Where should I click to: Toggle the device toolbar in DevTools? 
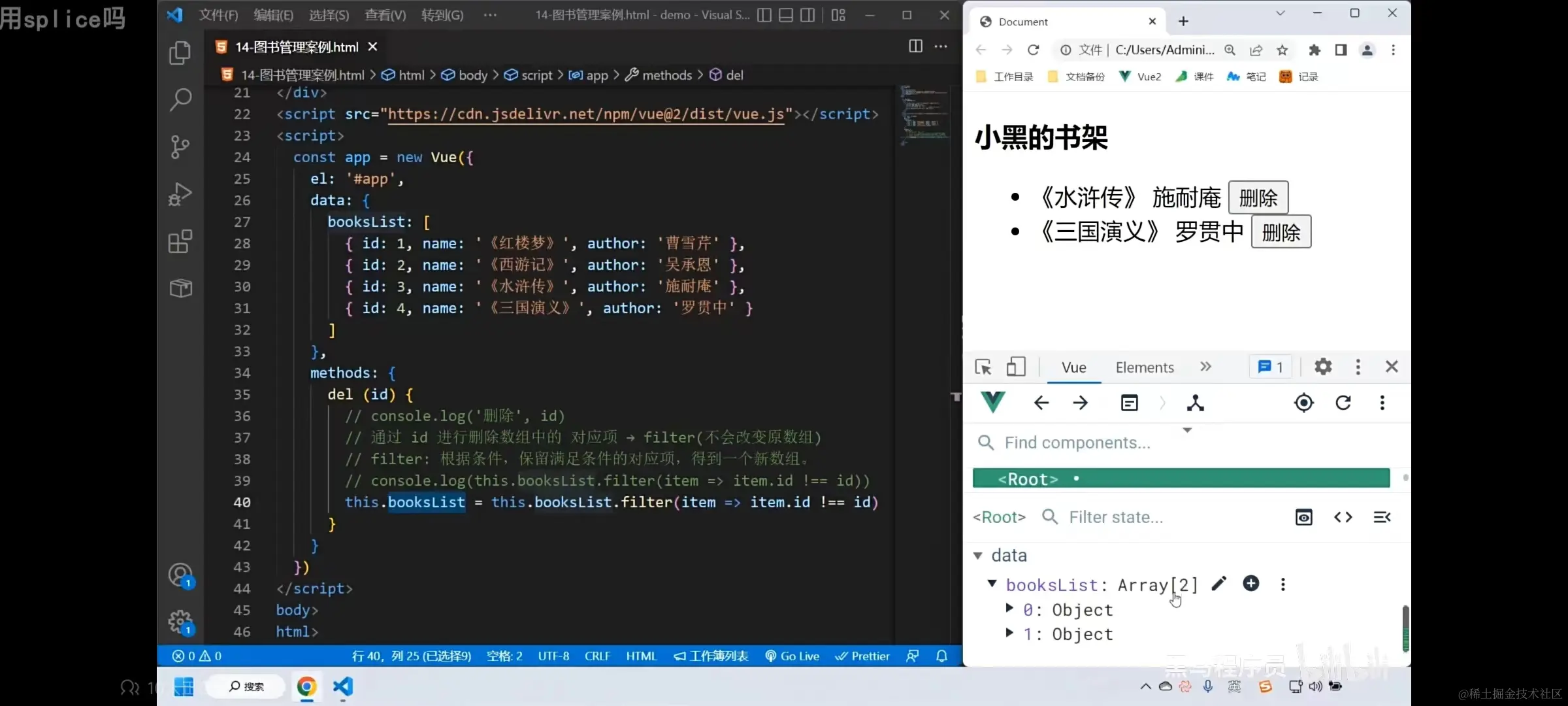(1015, 367)
